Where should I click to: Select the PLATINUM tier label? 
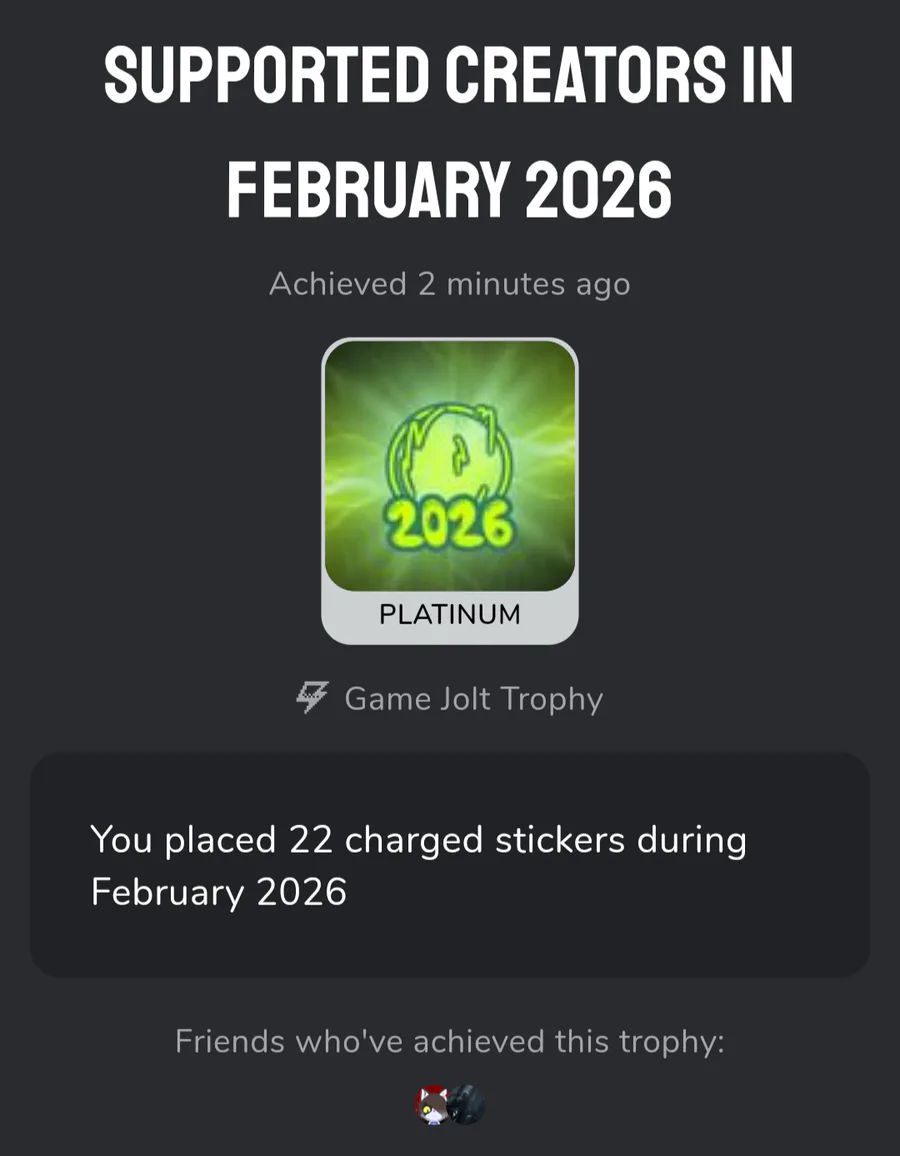[x=449, y=614]
